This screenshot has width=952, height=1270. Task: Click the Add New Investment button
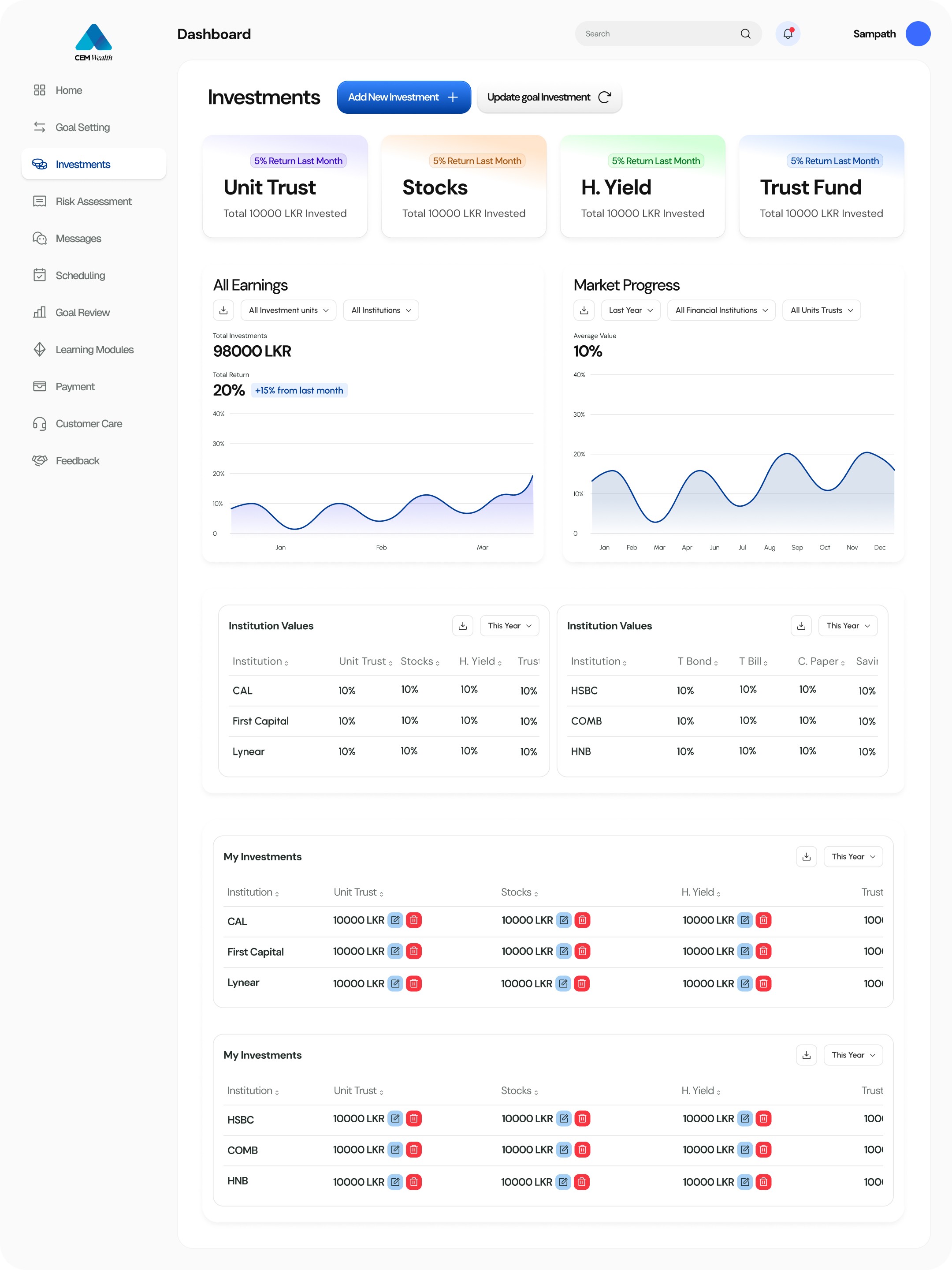pos(403,97)
